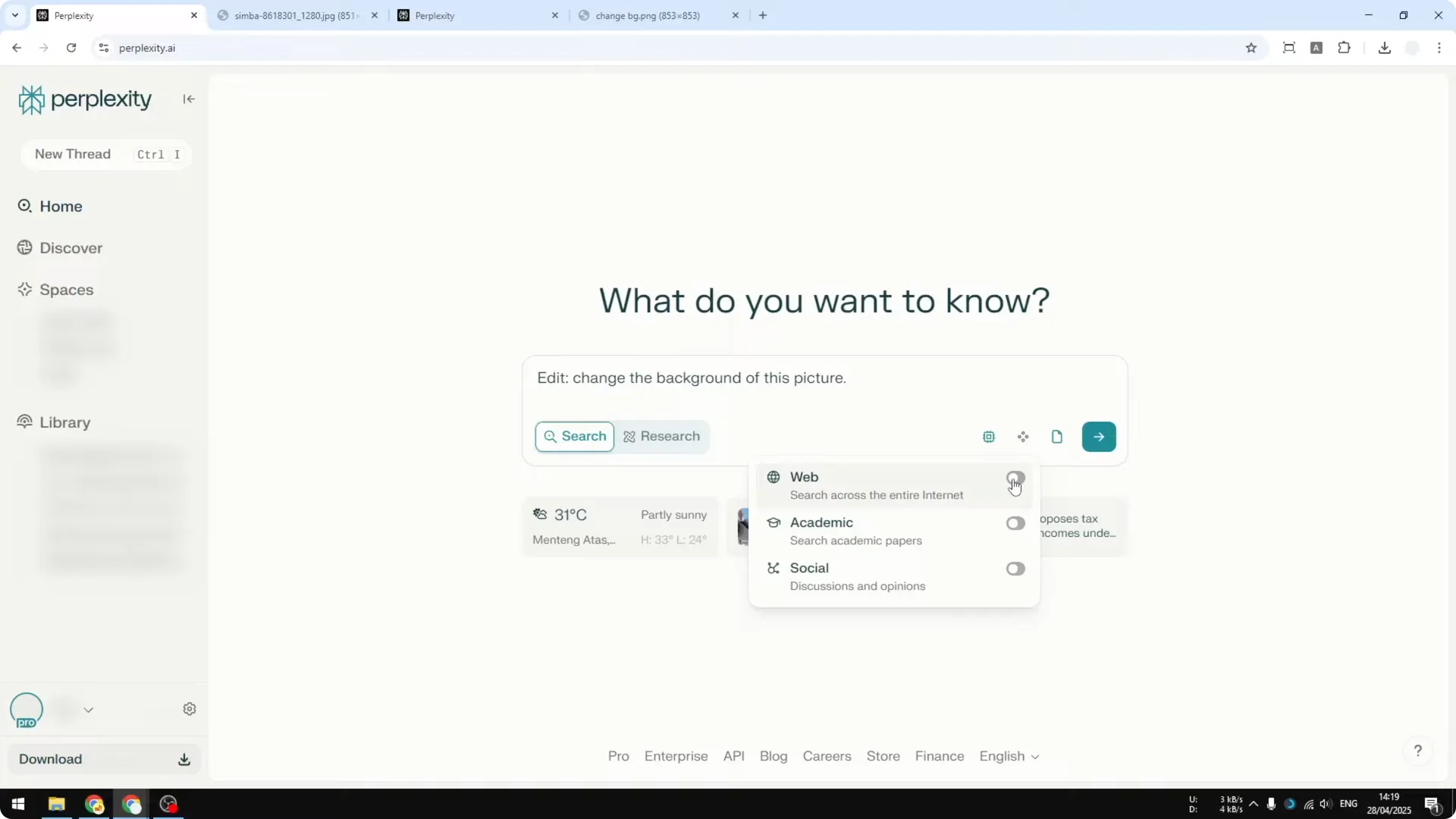Image resolution: width=1456 pixels, height=819 pixels.
Task: Collapse the sidebar with arrow icon
Action: click(189, 99)
